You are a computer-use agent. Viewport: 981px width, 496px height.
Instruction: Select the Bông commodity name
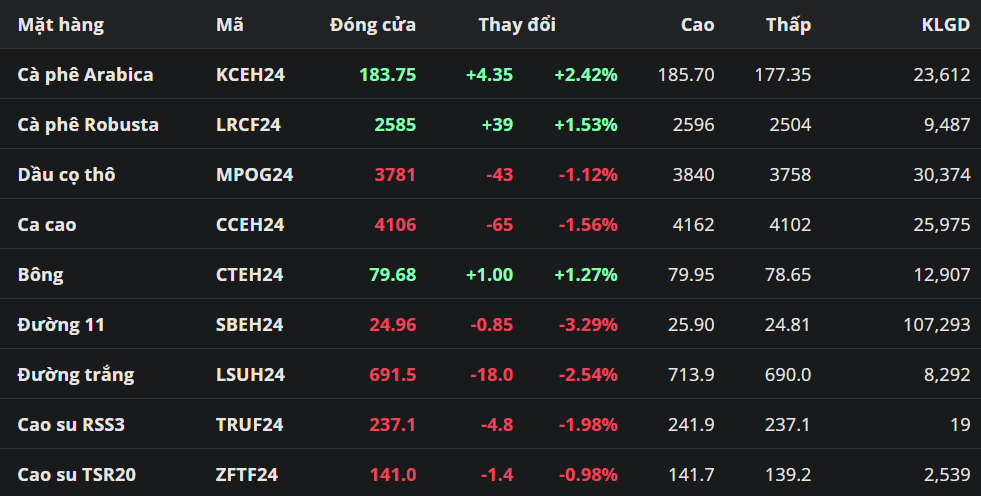click(x=41, y=275)
